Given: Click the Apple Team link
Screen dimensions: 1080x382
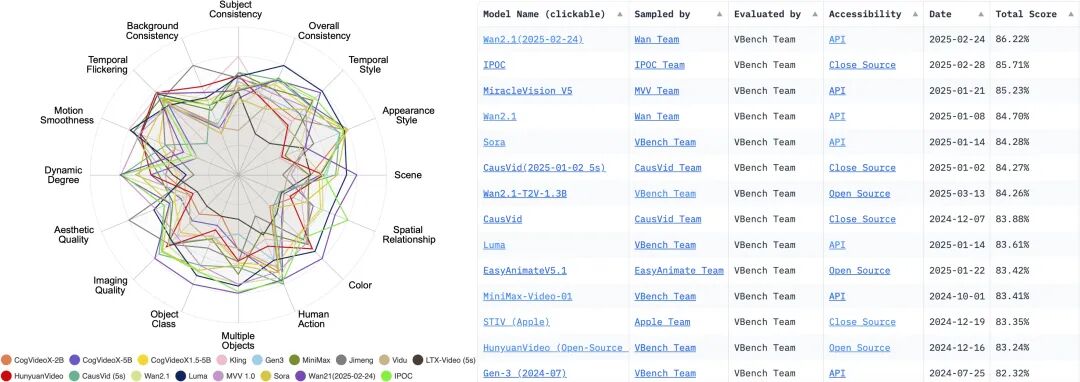Looking at the screenshot, I should click(x=662, y=321).
